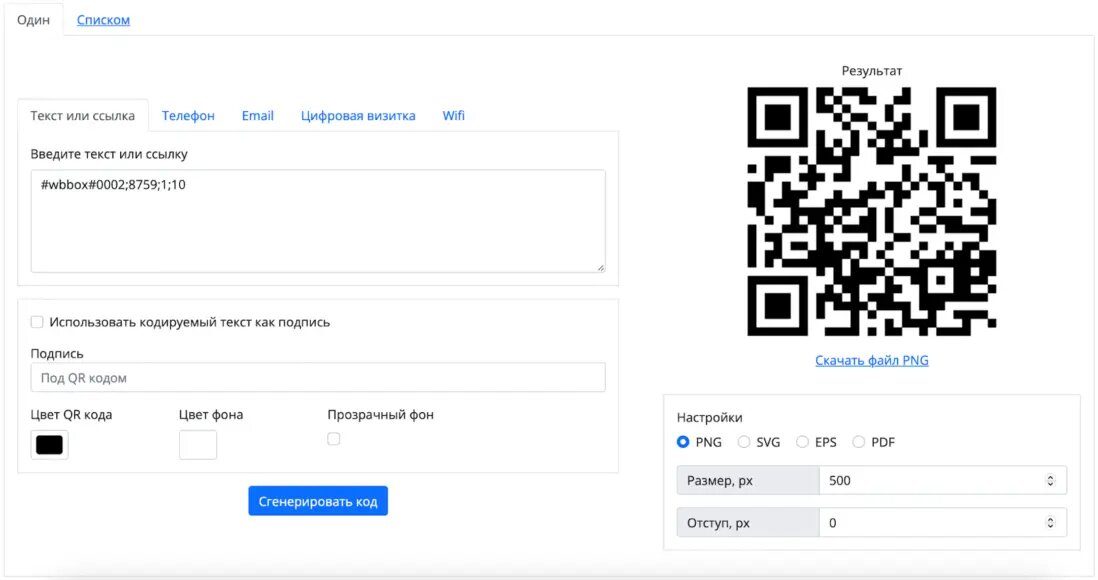Select the PDF format radio button

pos(859,442)
